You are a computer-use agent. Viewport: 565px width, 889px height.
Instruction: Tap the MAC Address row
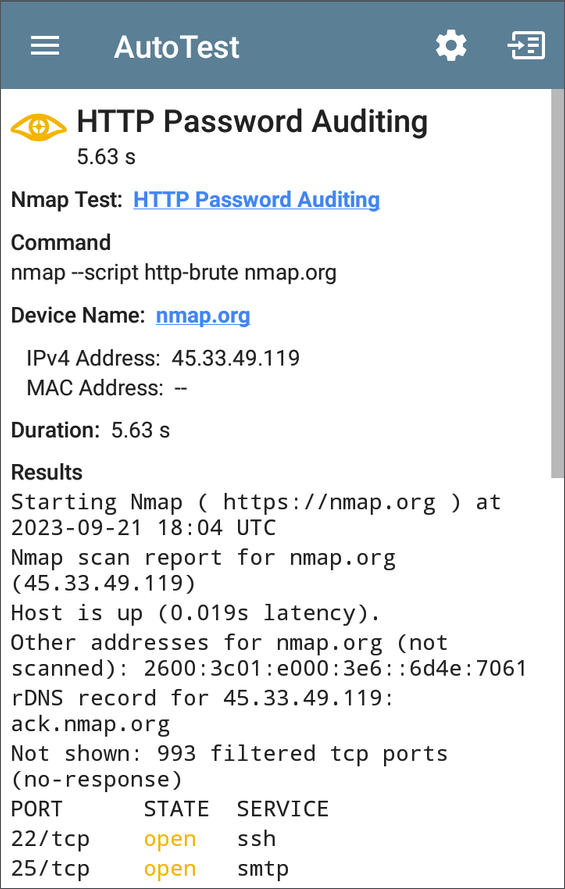point(107,388)
